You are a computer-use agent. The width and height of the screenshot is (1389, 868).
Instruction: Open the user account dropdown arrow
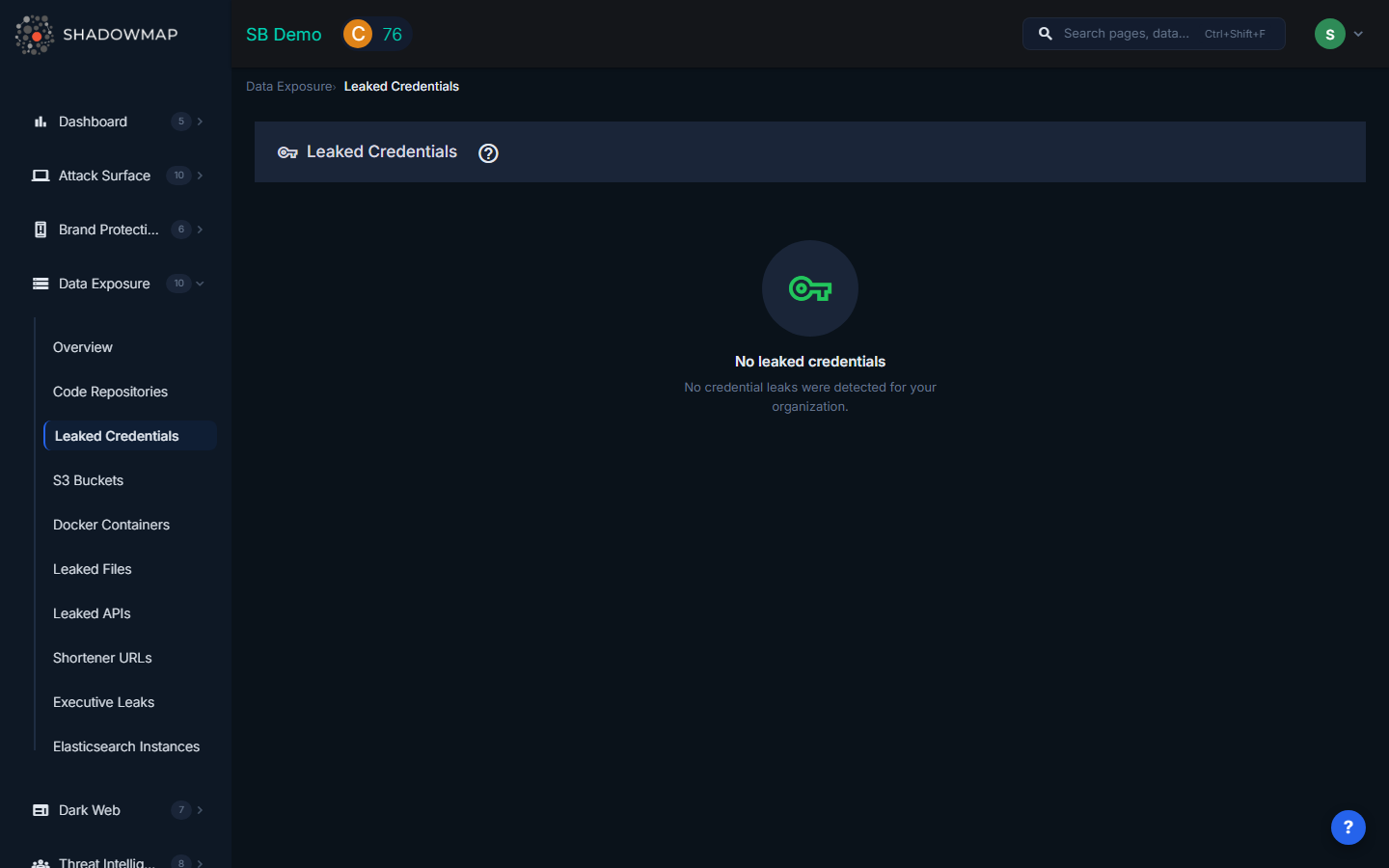coord(1358,34)
